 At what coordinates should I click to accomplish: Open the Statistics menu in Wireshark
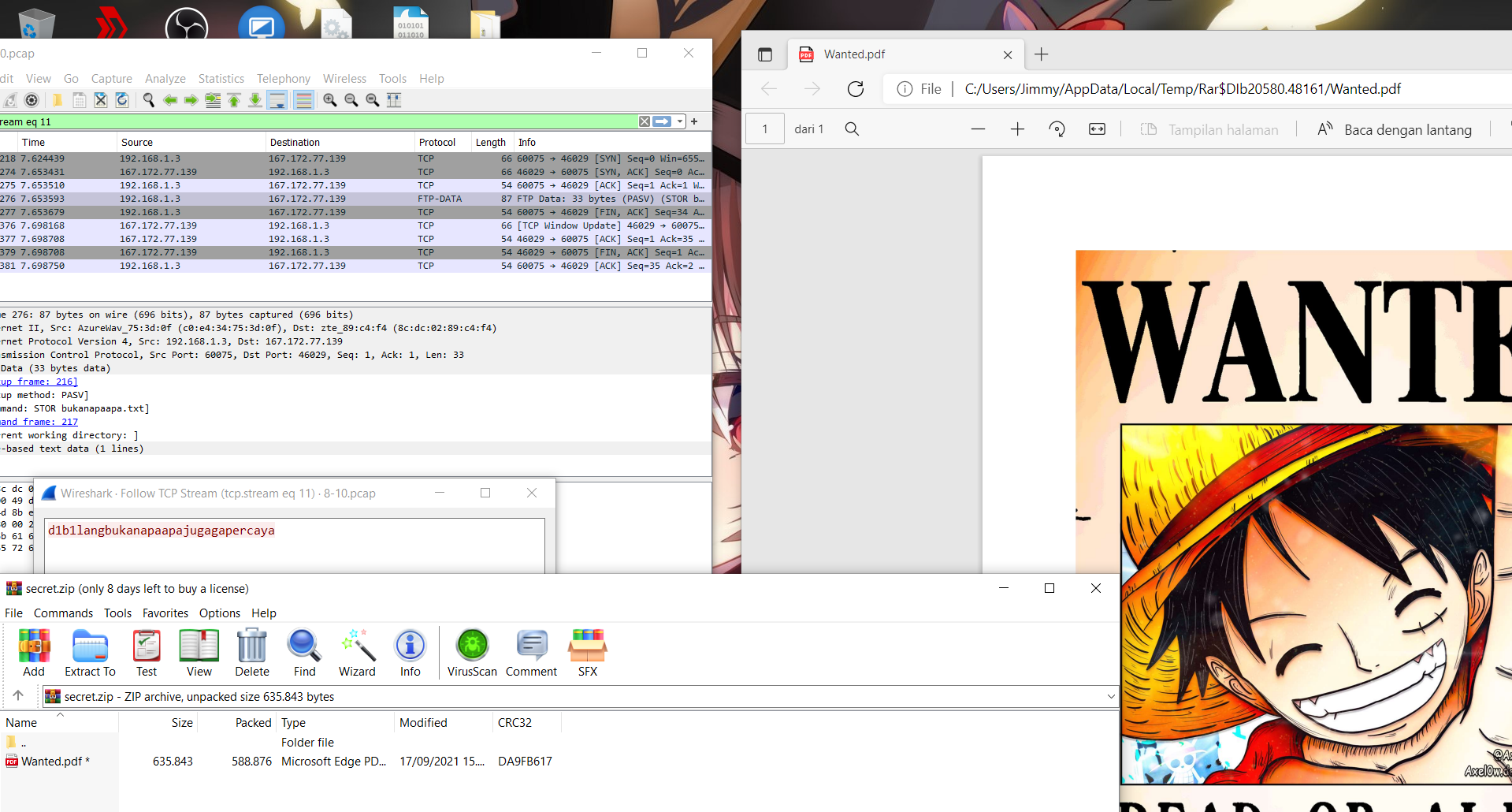click(x=221, y=79)
